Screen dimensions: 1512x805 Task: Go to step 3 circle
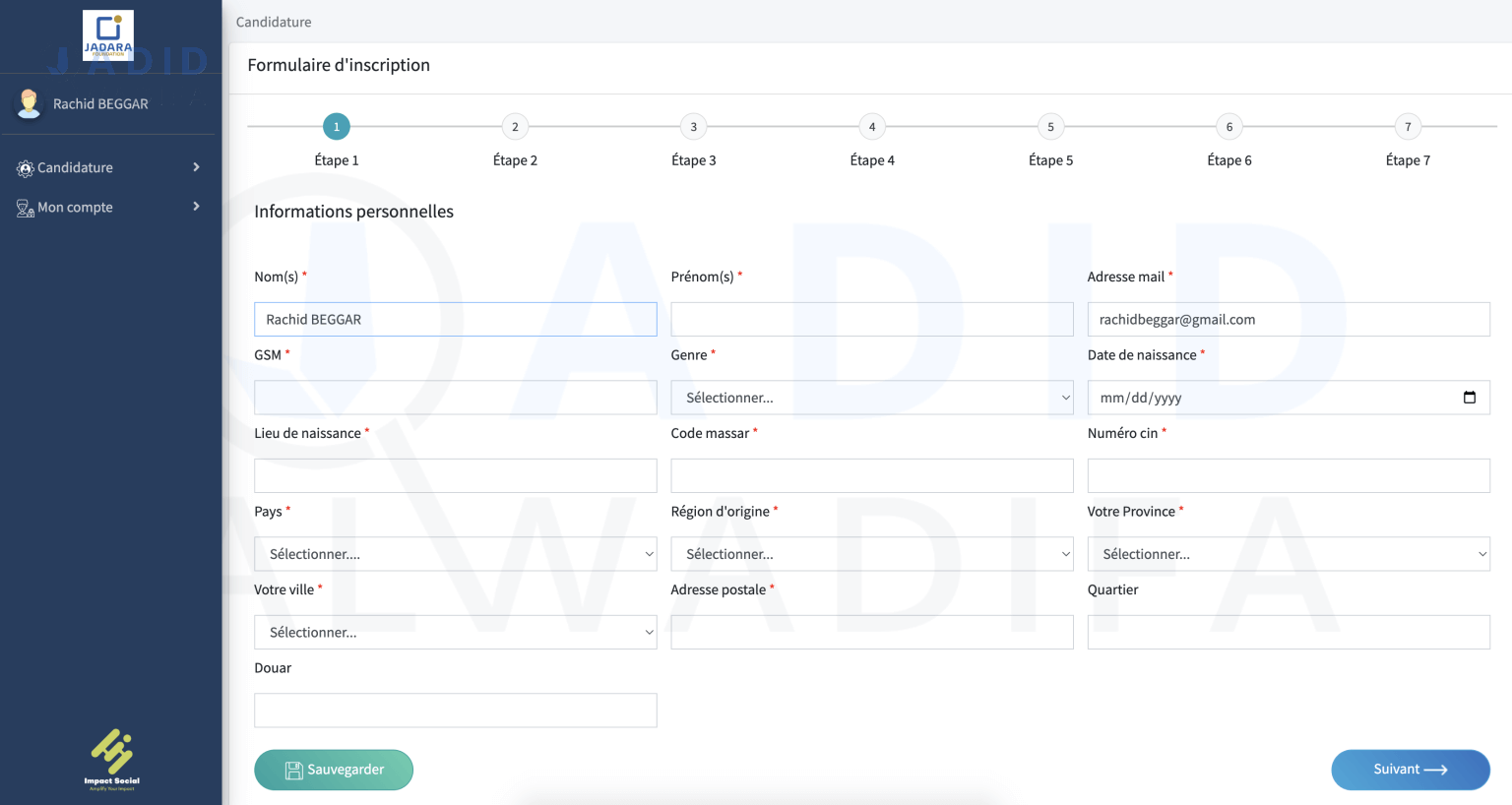[694, 127]
